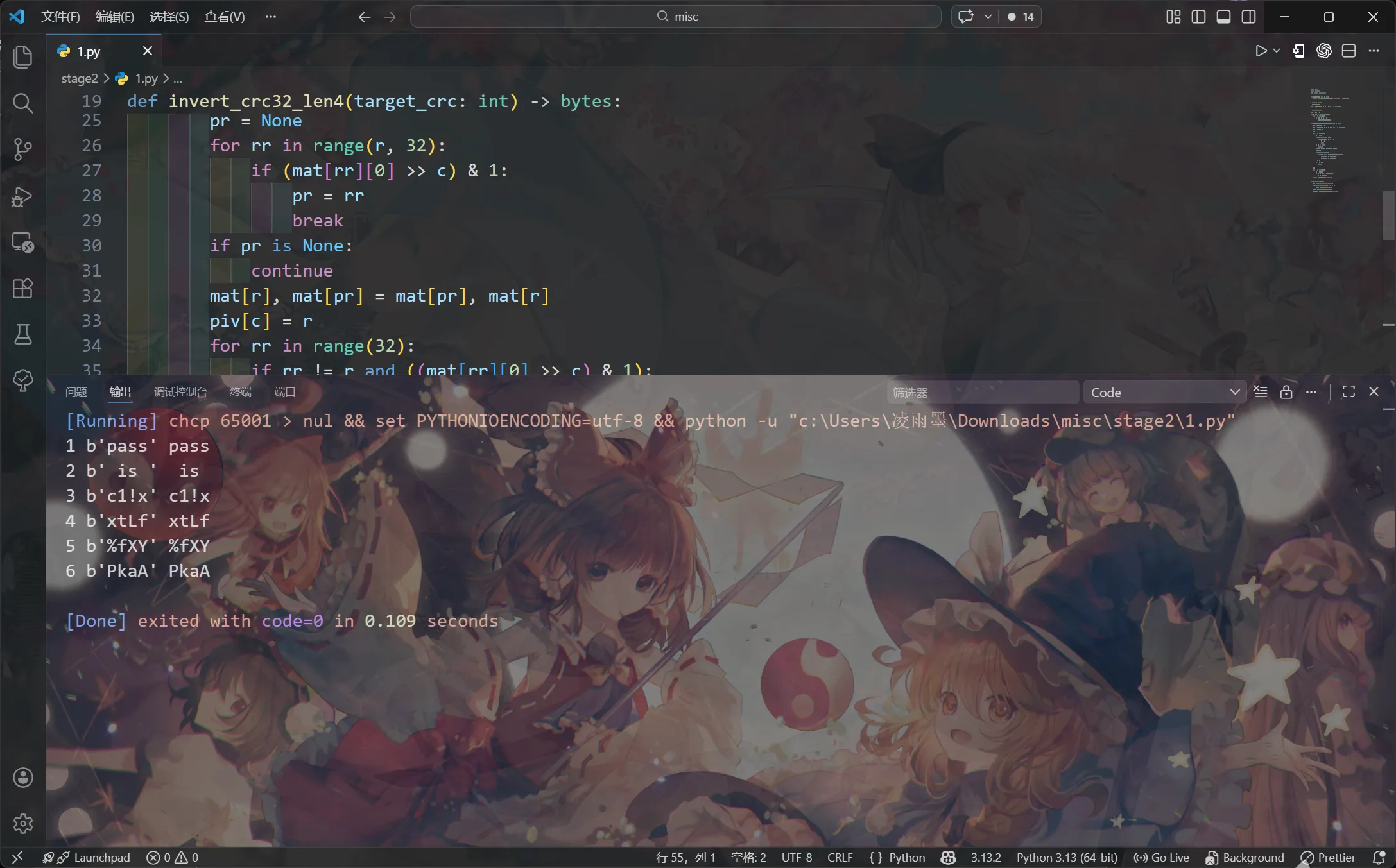Open the remote window indicator in status bar
The width and height of the screenshot is (1396, 868).
click(17, 857)
